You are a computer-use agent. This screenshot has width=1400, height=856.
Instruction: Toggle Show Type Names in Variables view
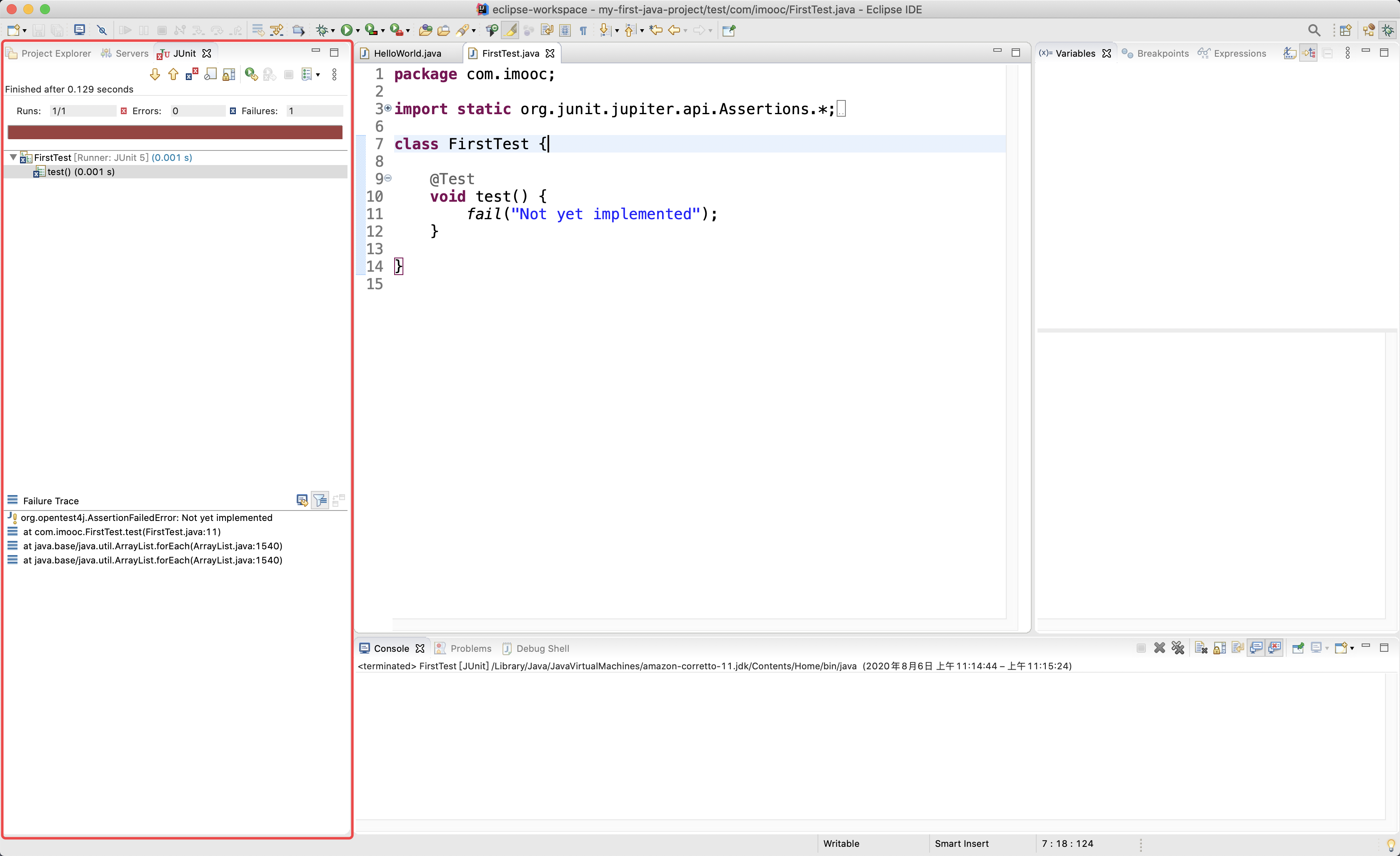1290,53
